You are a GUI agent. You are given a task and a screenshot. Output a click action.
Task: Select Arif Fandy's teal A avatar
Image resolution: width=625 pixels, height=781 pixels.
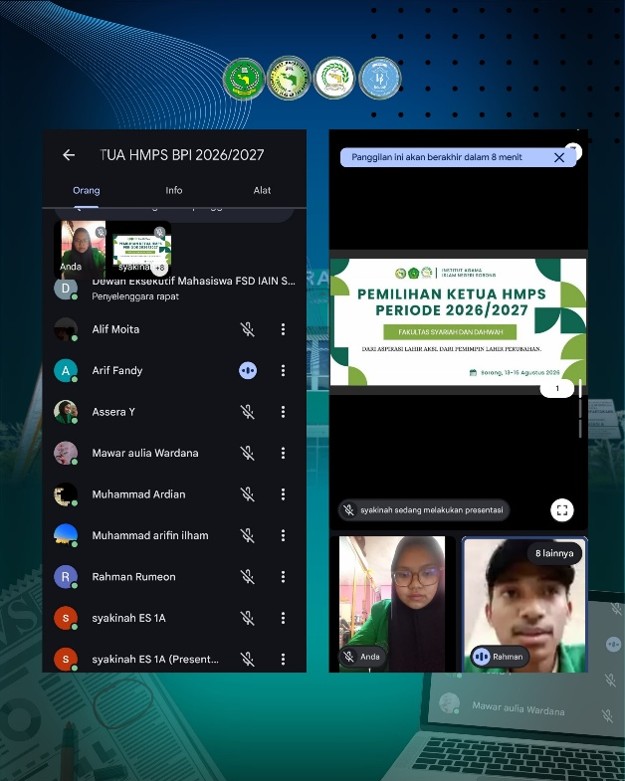click(x=66, y=371)
